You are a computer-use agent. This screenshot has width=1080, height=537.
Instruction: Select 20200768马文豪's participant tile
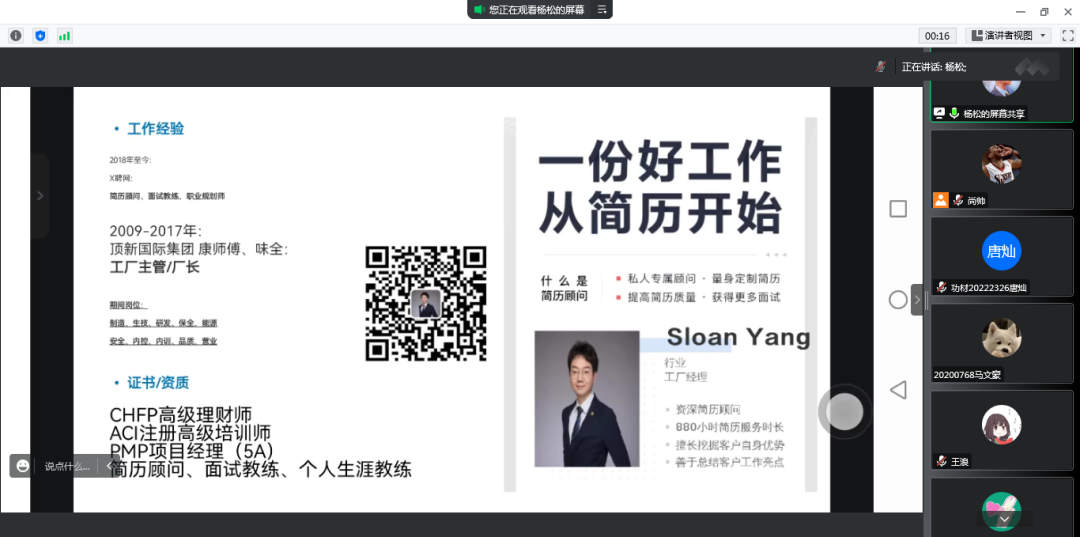tap(1002, 342)
